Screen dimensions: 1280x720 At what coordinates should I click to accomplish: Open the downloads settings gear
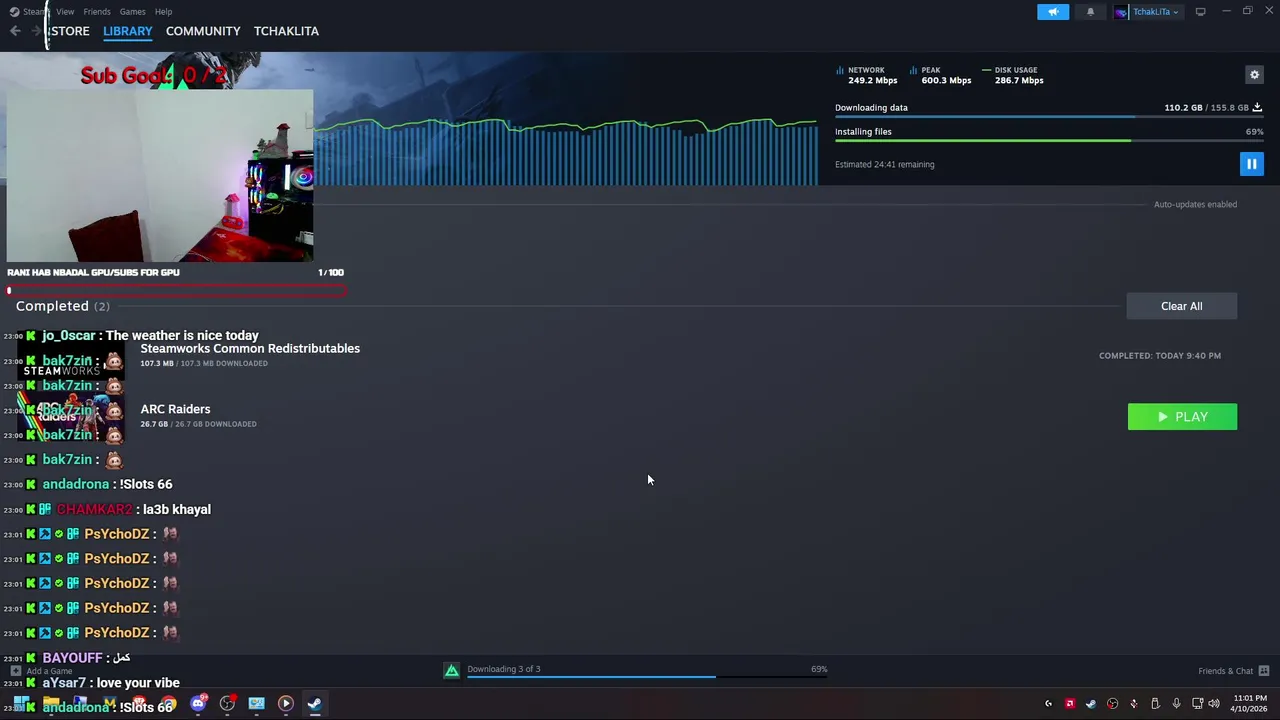point(1254,75)
